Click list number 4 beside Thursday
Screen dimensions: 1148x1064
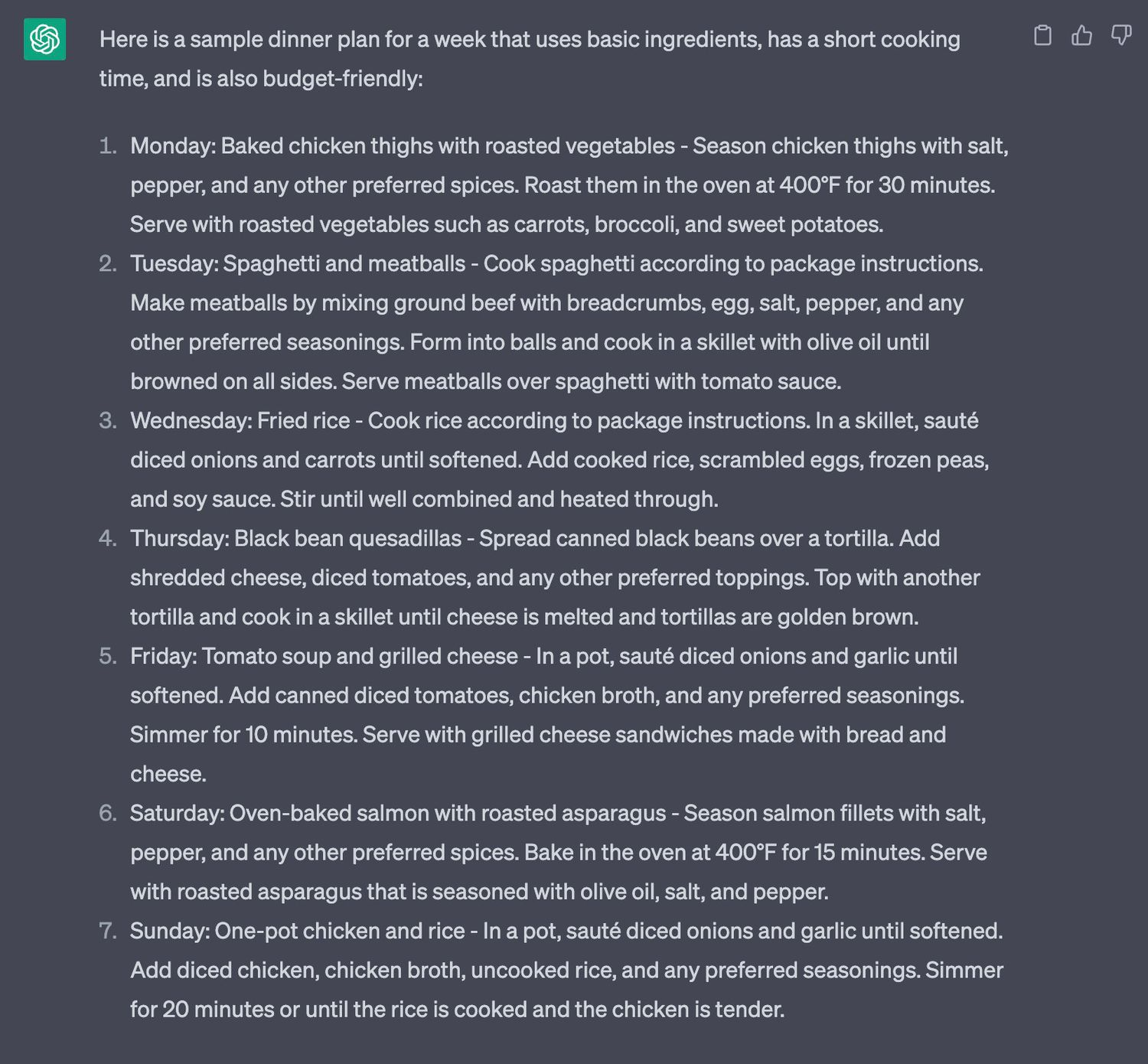pos(108,538)
